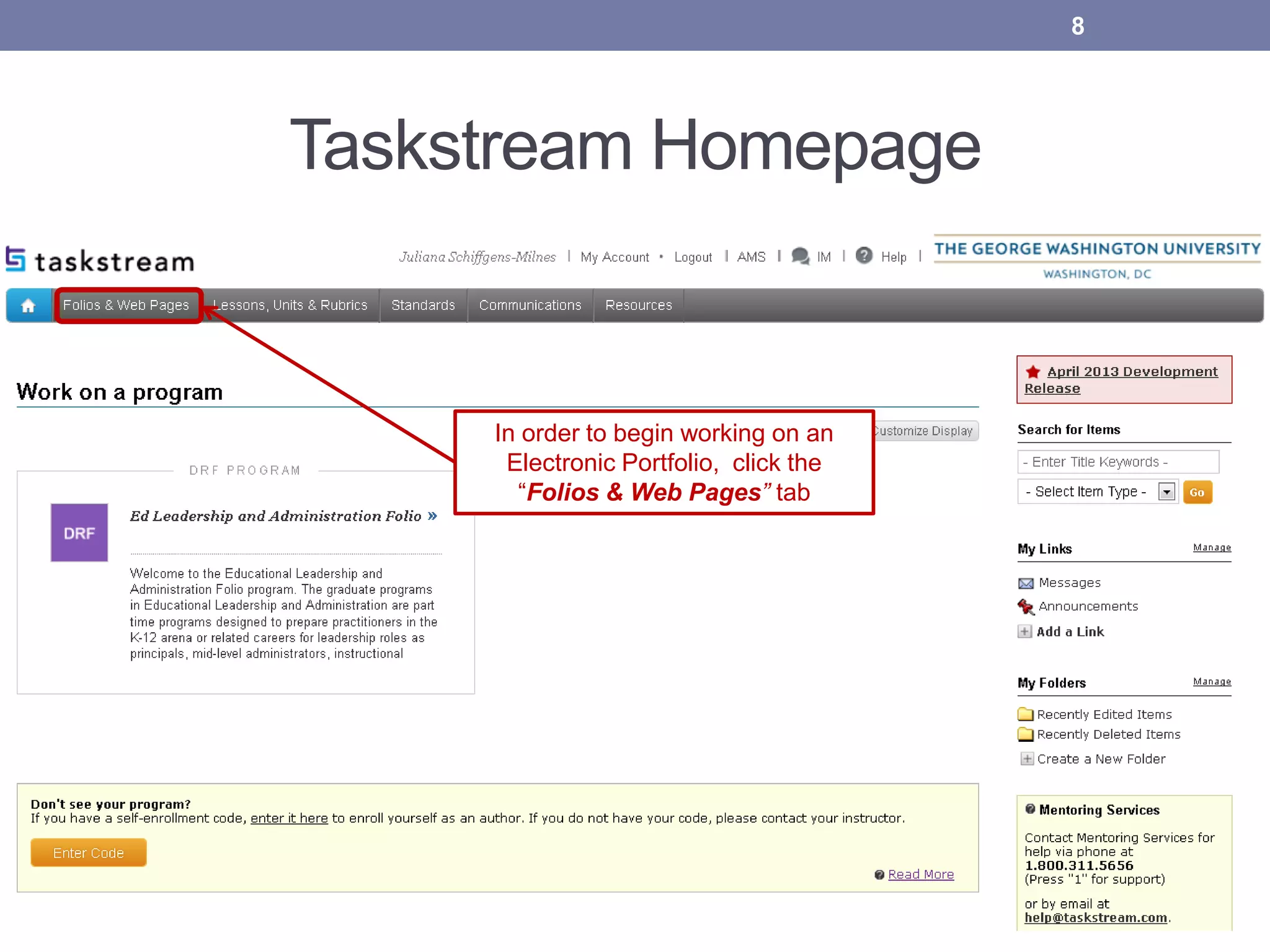Click the IM text link

[824, 257]
